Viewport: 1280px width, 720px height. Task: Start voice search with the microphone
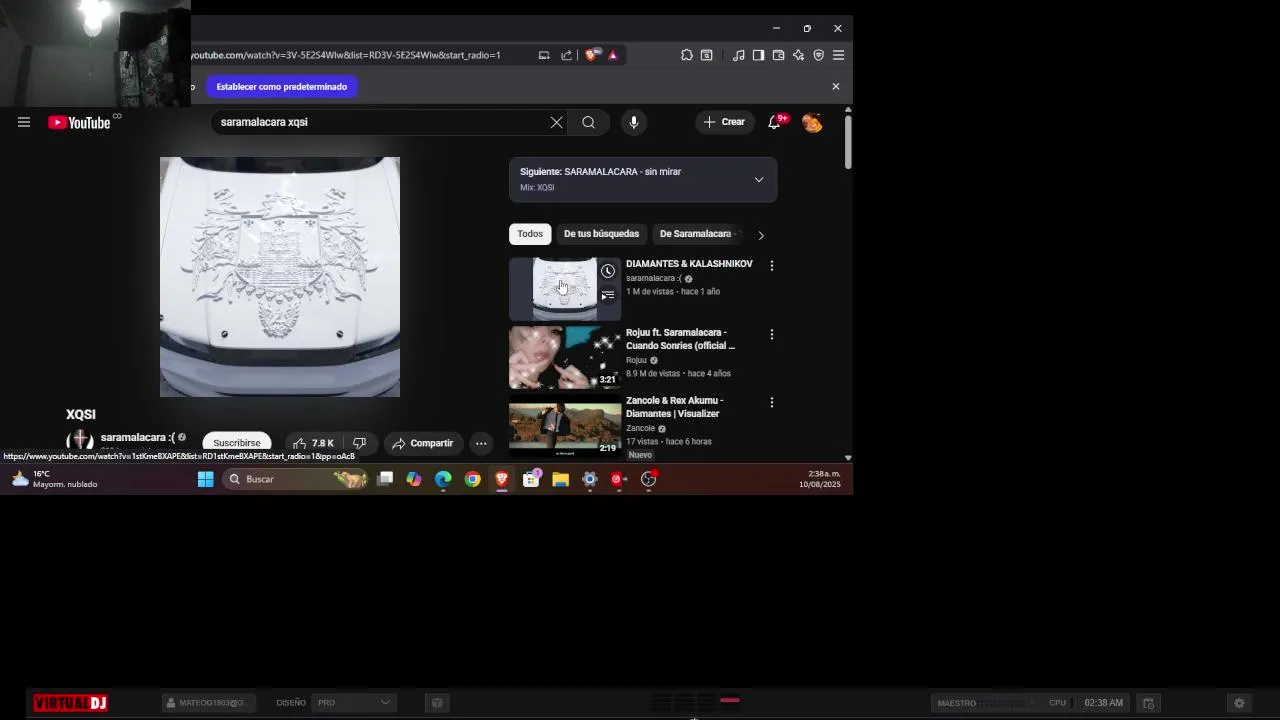point(633,122)
